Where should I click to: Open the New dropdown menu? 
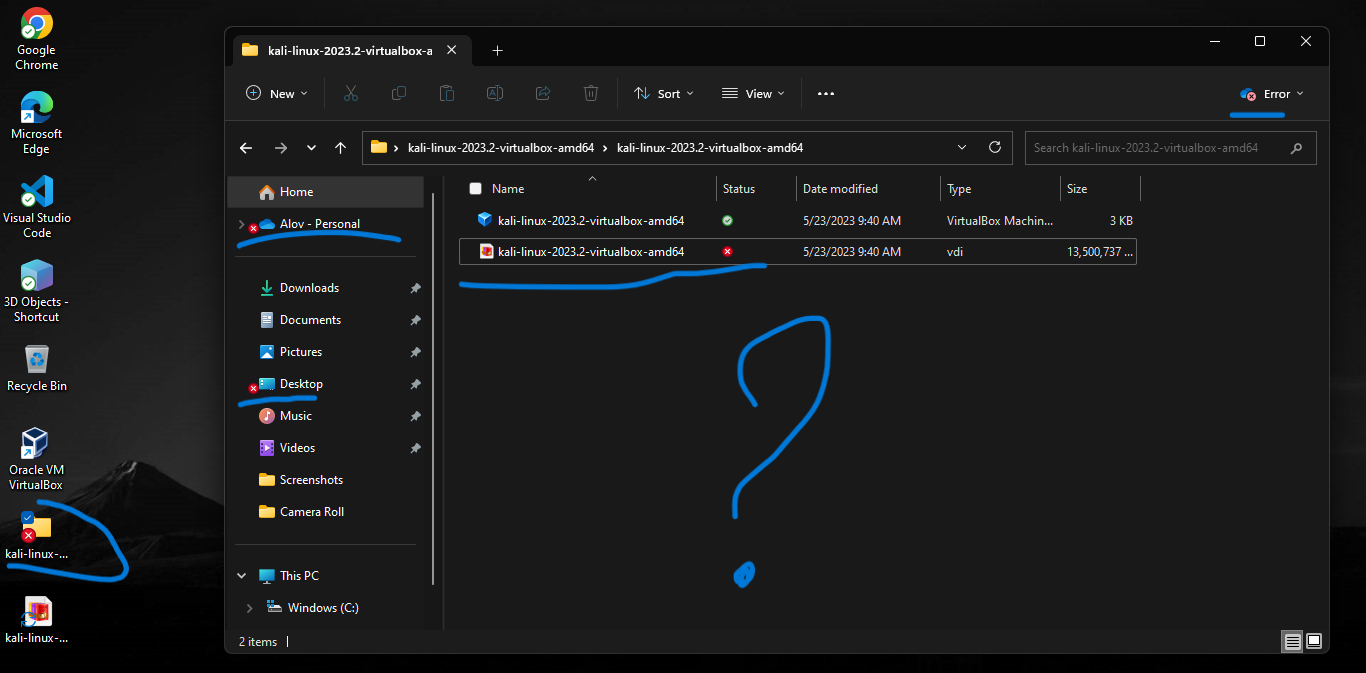pyautogui.click(x=277, y=93)
